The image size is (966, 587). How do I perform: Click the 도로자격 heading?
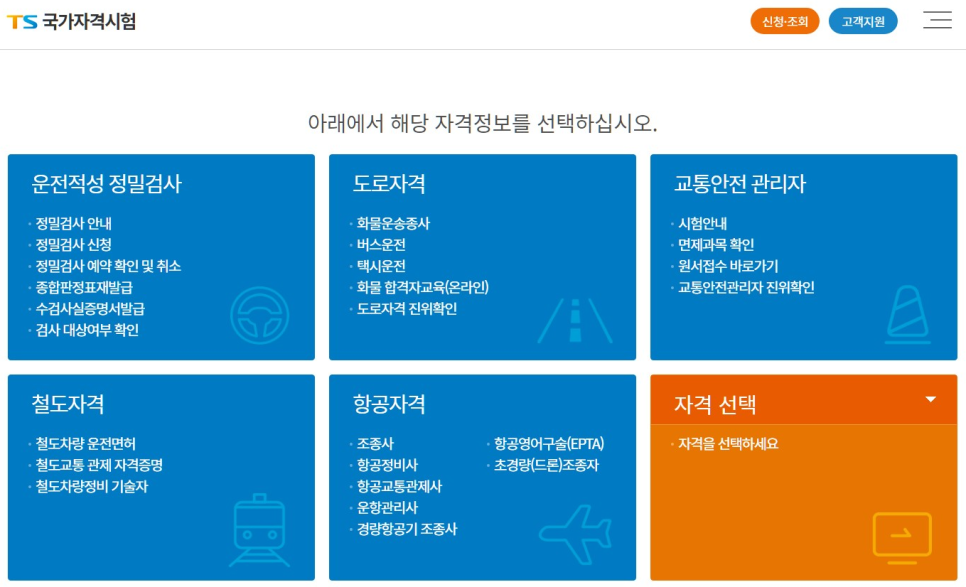coord(389,184)
